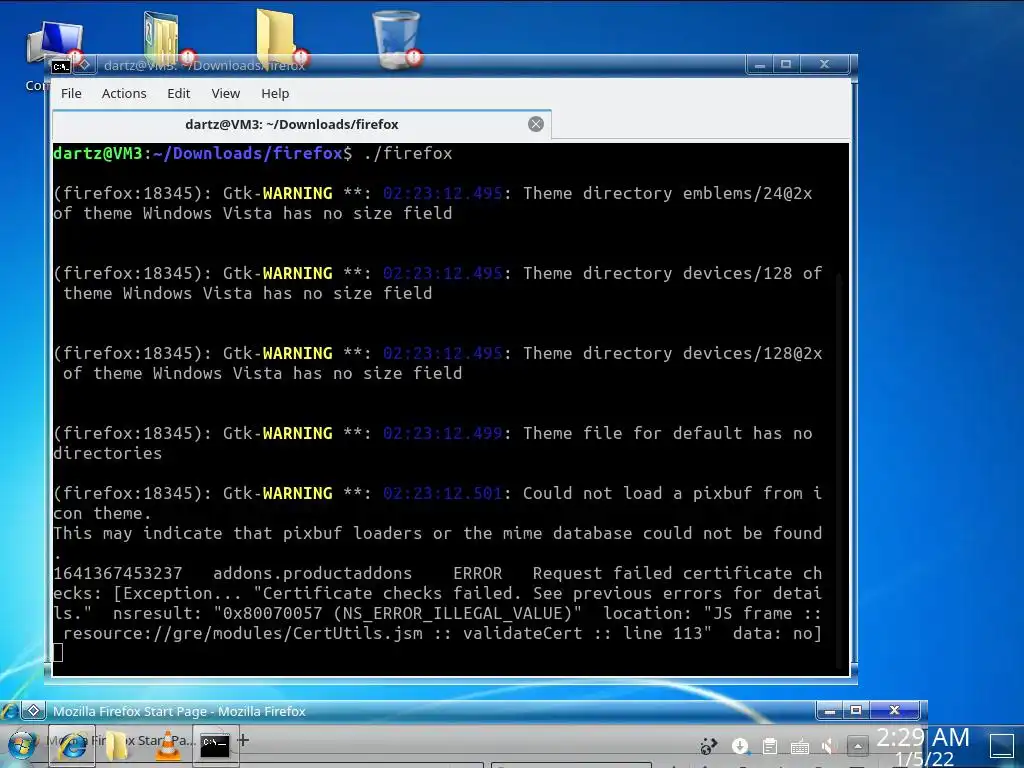Open the file manager folder in the taskbar
1024x768 pixels.
tap(117, 745)
